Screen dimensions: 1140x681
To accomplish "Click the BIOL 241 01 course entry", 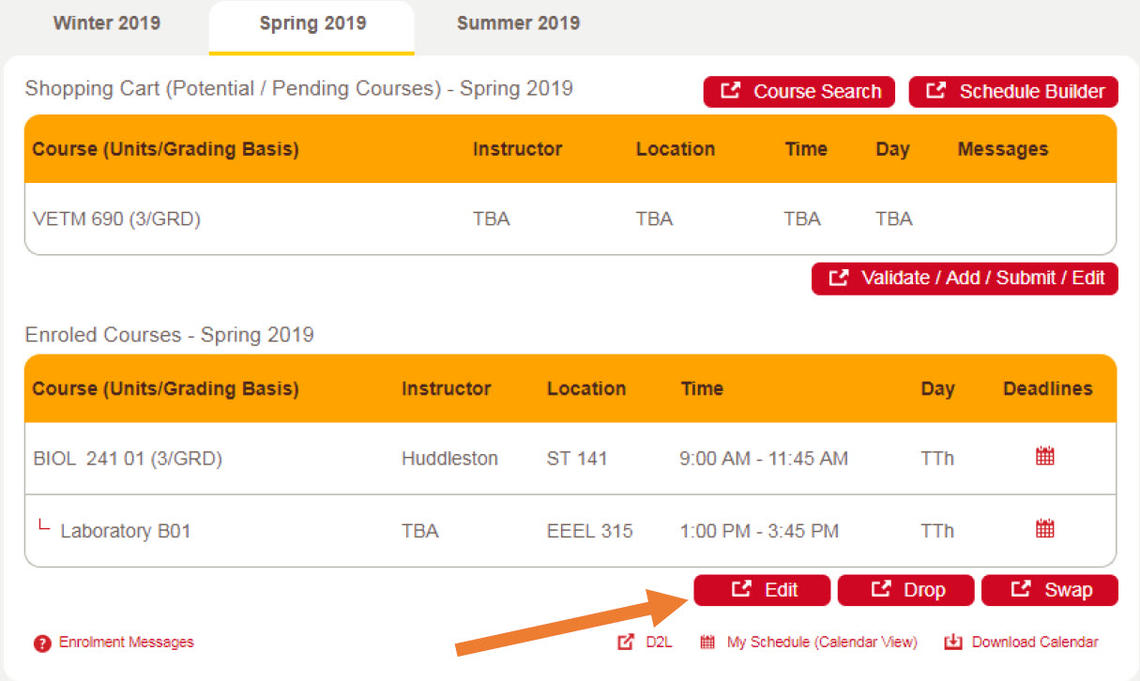I will click(x=127, y=459).
